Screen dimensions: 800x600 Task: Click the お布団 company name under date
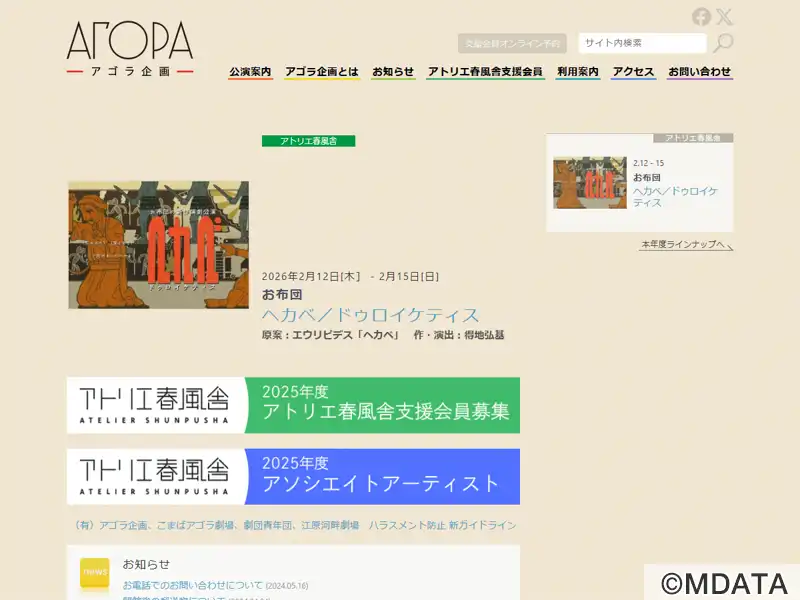tap(282, 294)
